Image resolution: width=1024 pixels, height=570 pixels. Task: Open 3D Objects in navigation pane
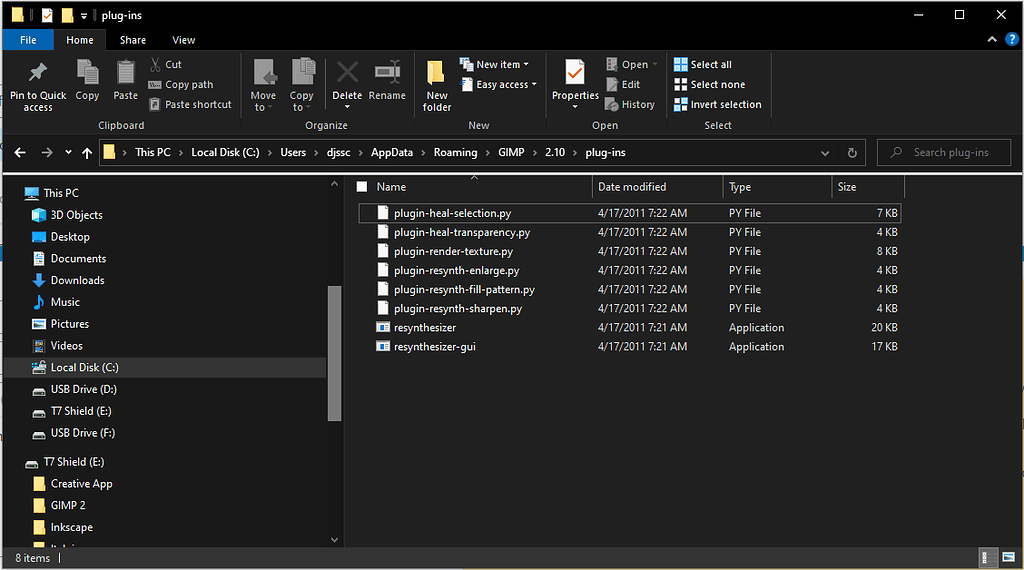67,215
